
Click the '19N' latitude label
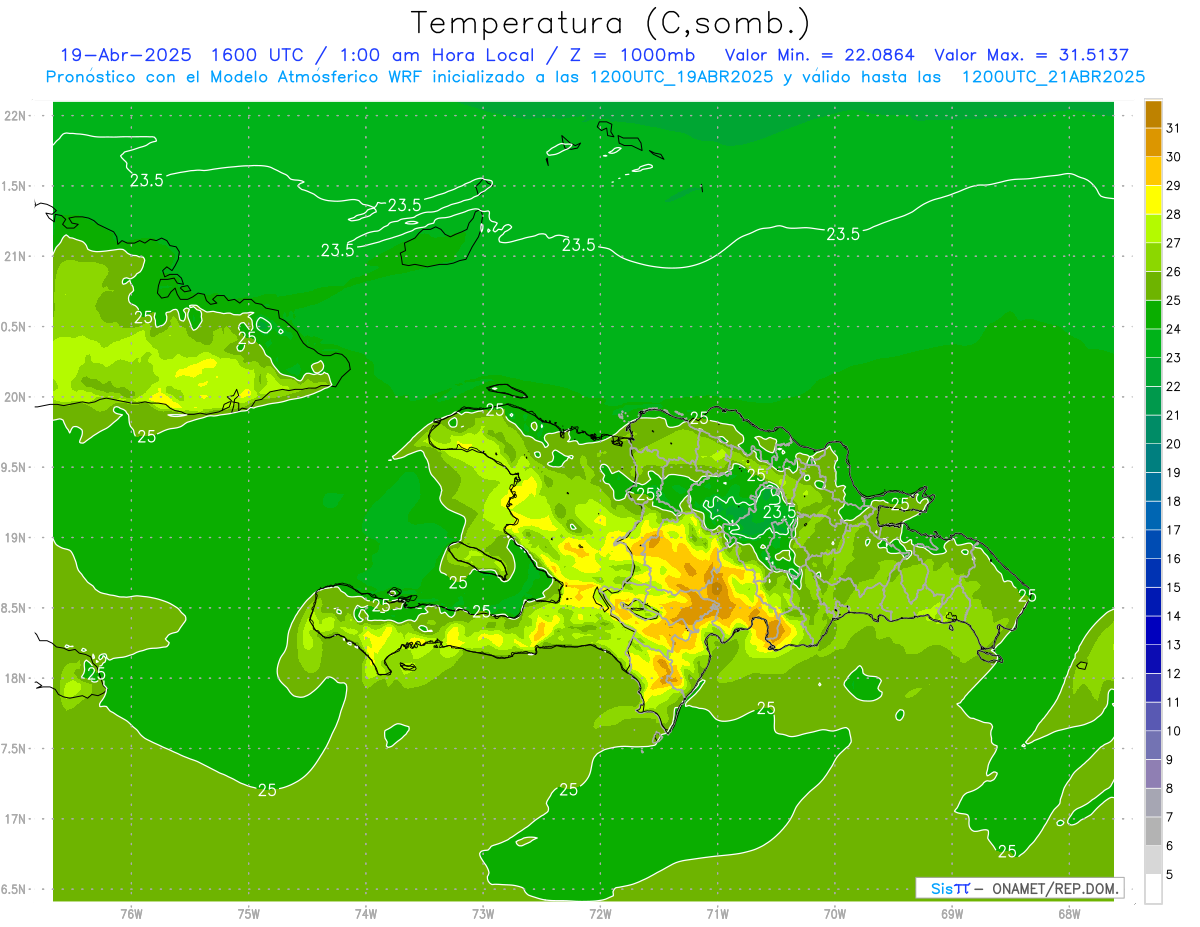click(17, 537)
